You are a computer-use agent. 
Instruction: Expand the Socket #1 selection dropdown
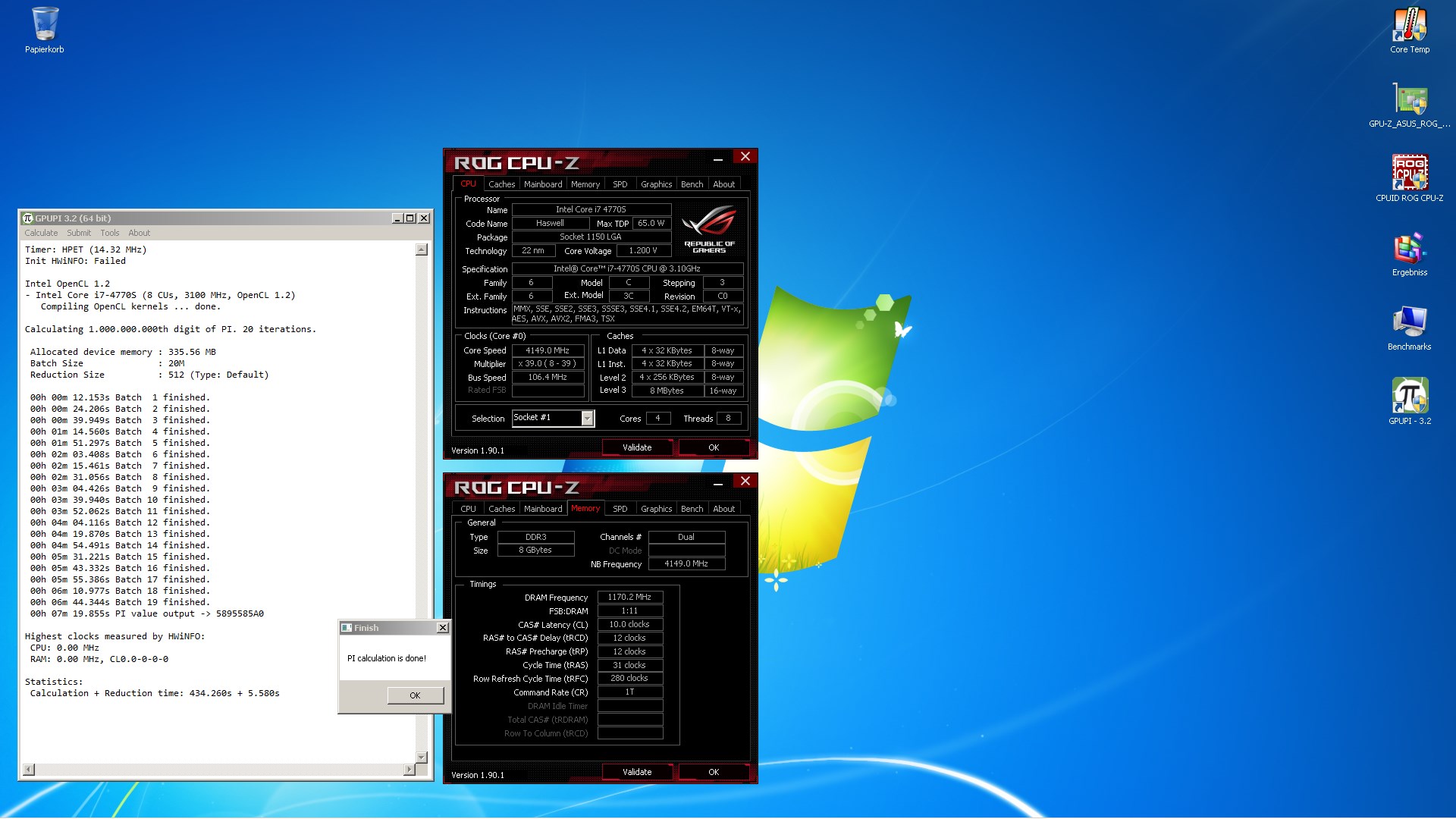[x=588, y=419]
